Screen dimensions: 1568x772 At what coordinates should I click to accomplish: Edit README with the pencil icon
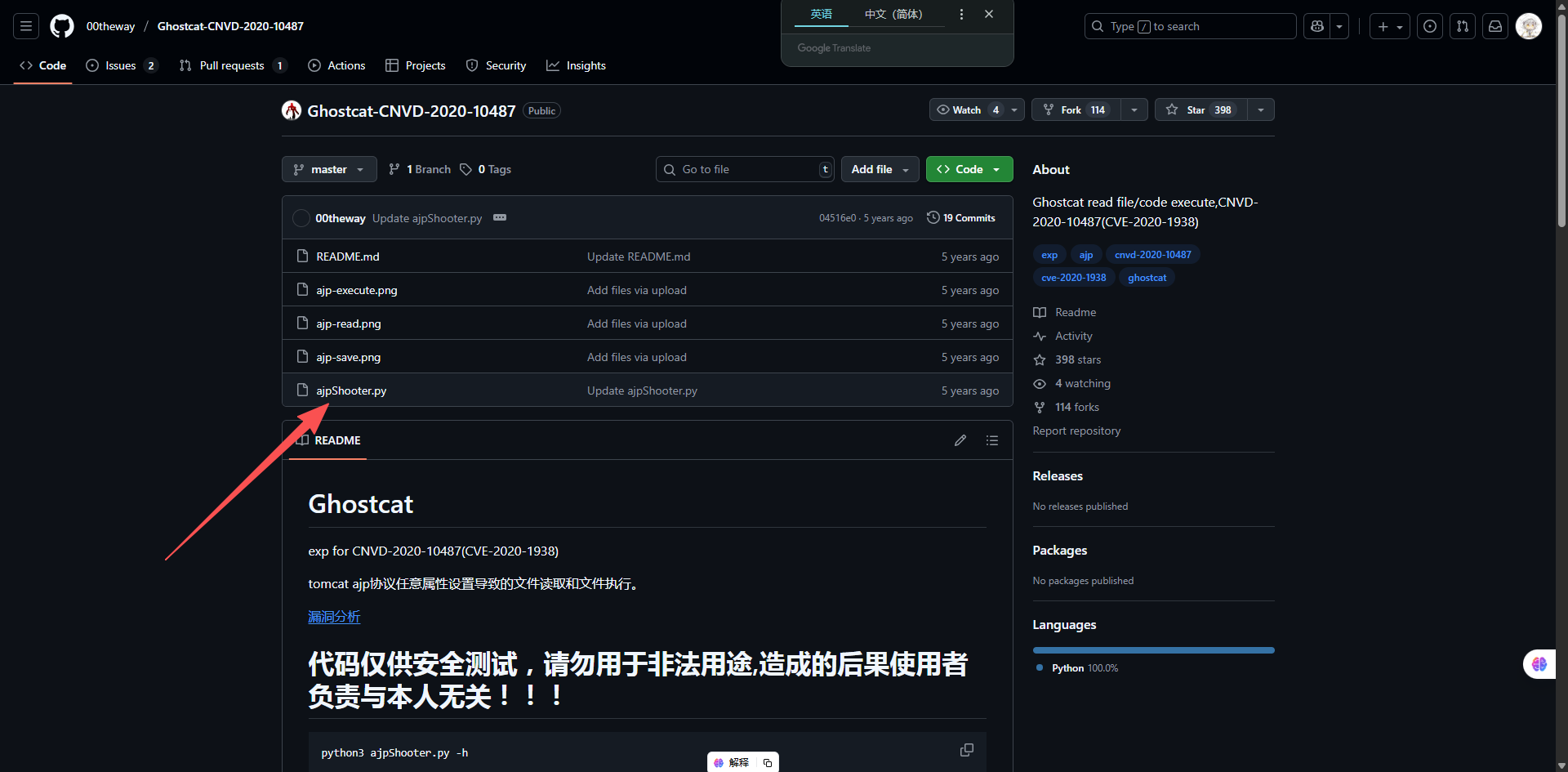tap(960, 440)
